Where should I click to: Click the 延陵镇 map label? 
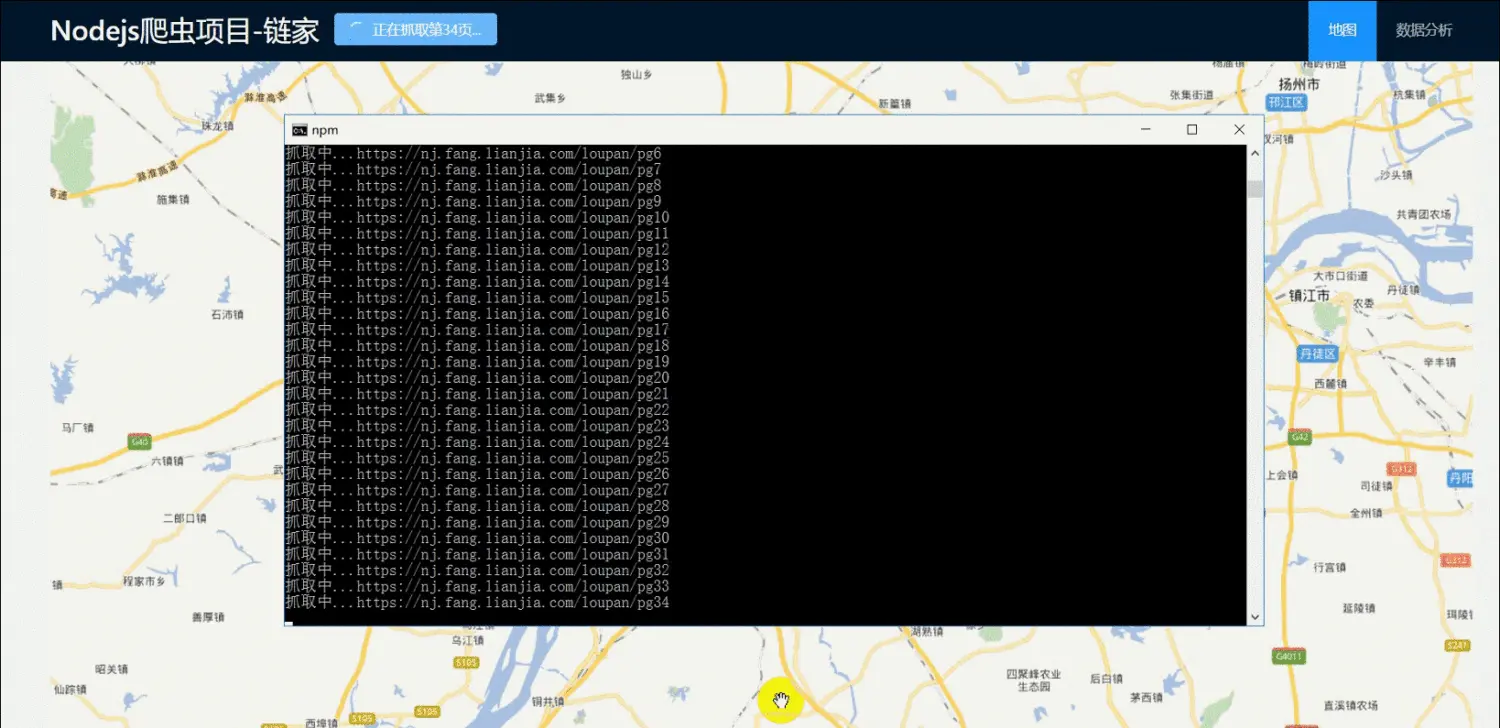pyautogui.click(x=1359, y=608)
